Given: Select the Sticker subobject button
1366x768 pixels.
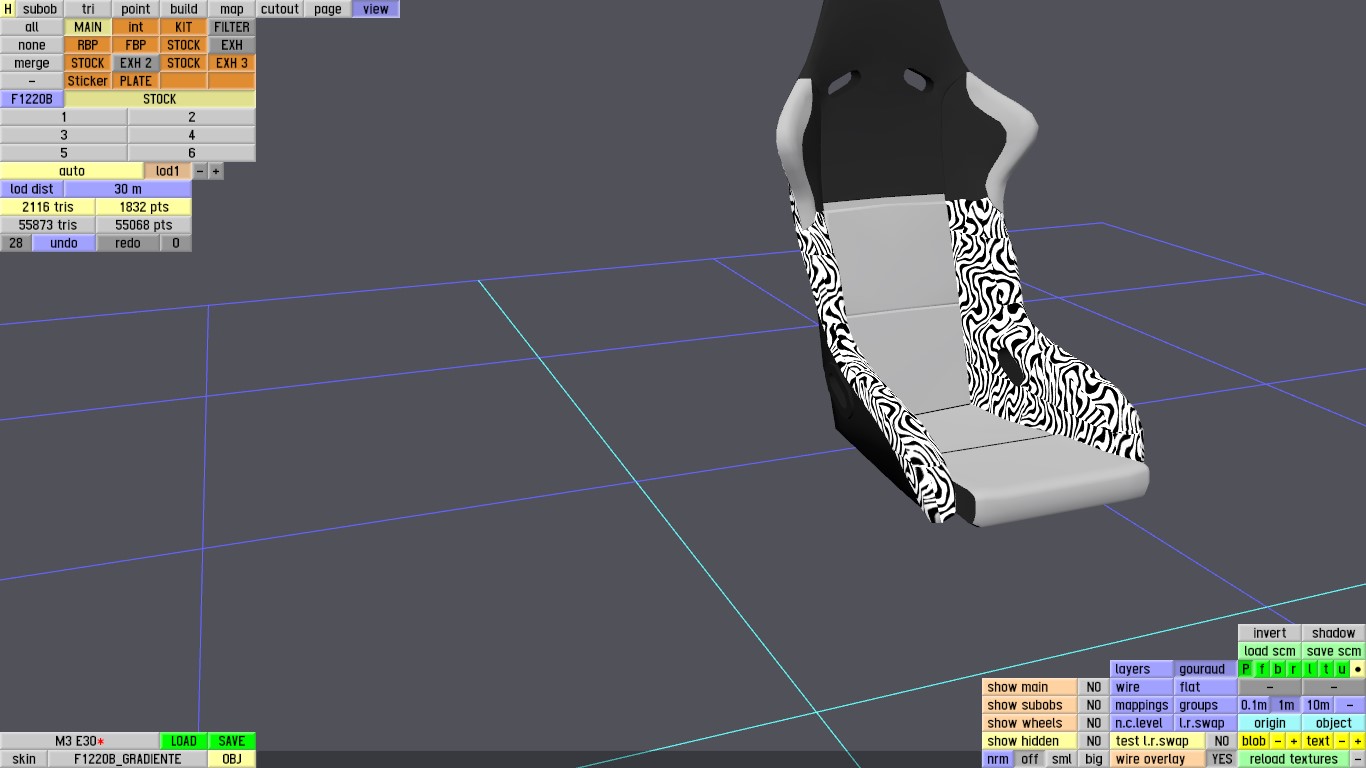Looking at the screenshot, I should click(88, 81).
